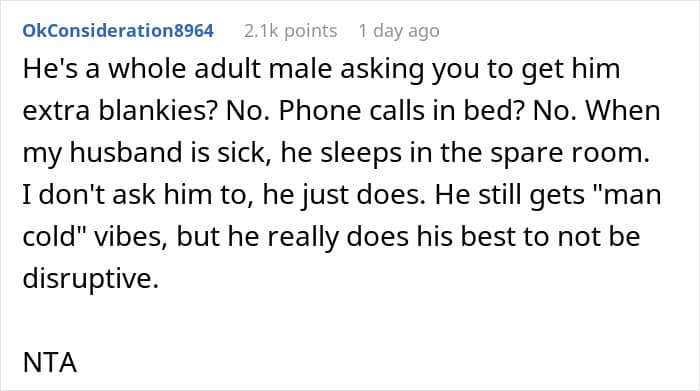
Task: Click the word 'cold"' starting fifth line
Action: (54, 236)
